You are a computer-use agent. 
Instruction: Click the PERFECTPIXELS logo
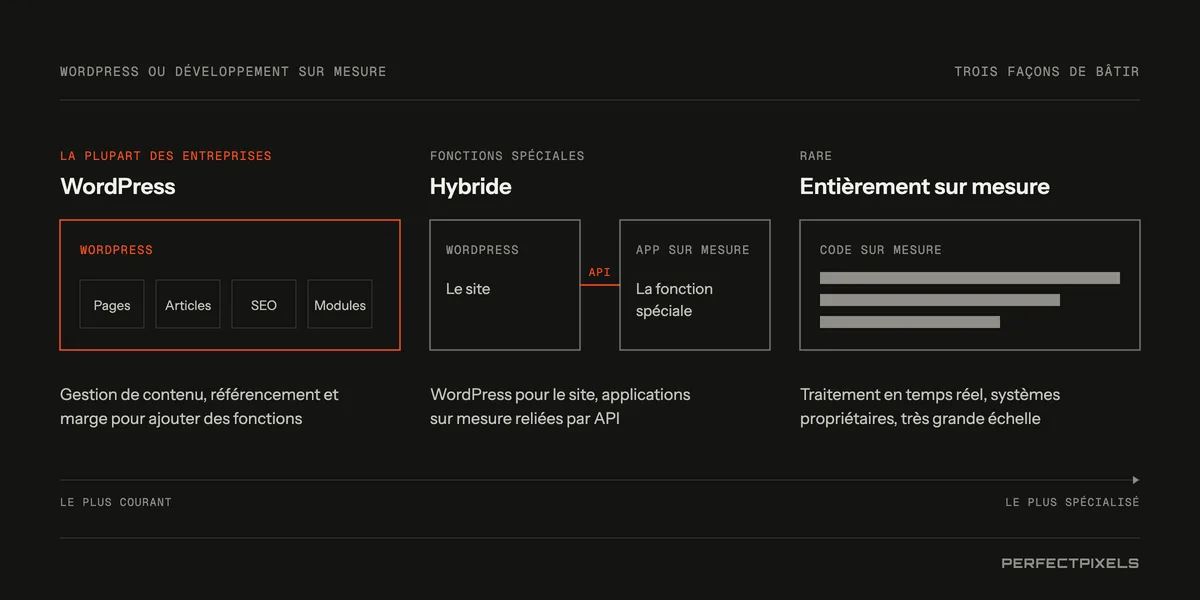pos(1070,563)
